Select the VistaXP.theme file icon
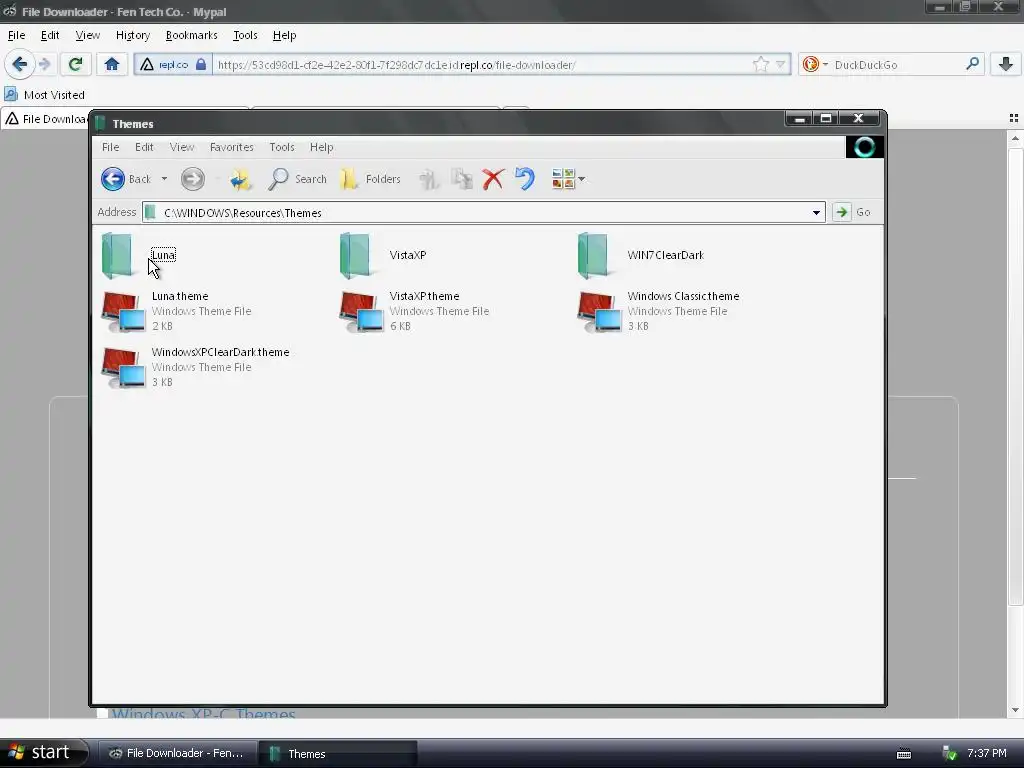Screen dimensions: 1024x768 [361, 312]
